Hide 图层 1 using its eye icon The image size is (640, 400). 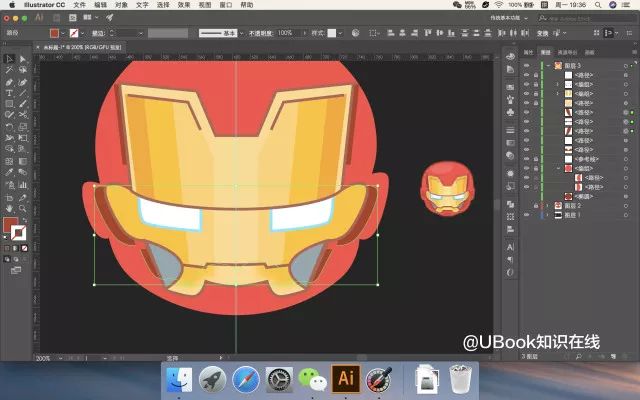click(527, 215)
